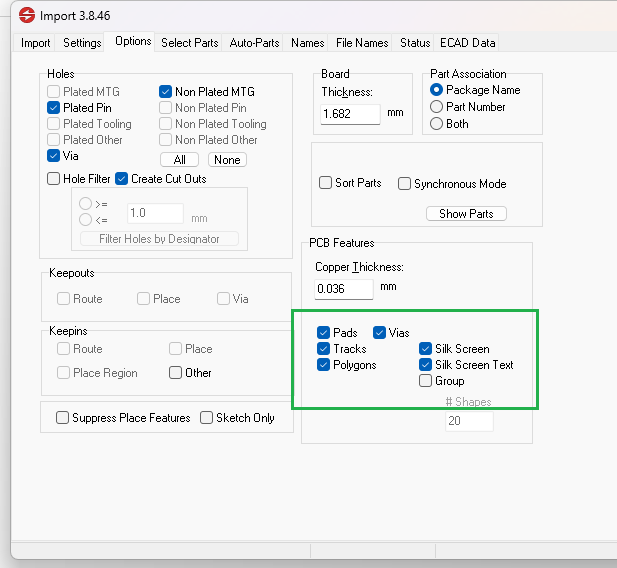
Task: Choose Both for Part Association
Action: click(x=436, y=124)
